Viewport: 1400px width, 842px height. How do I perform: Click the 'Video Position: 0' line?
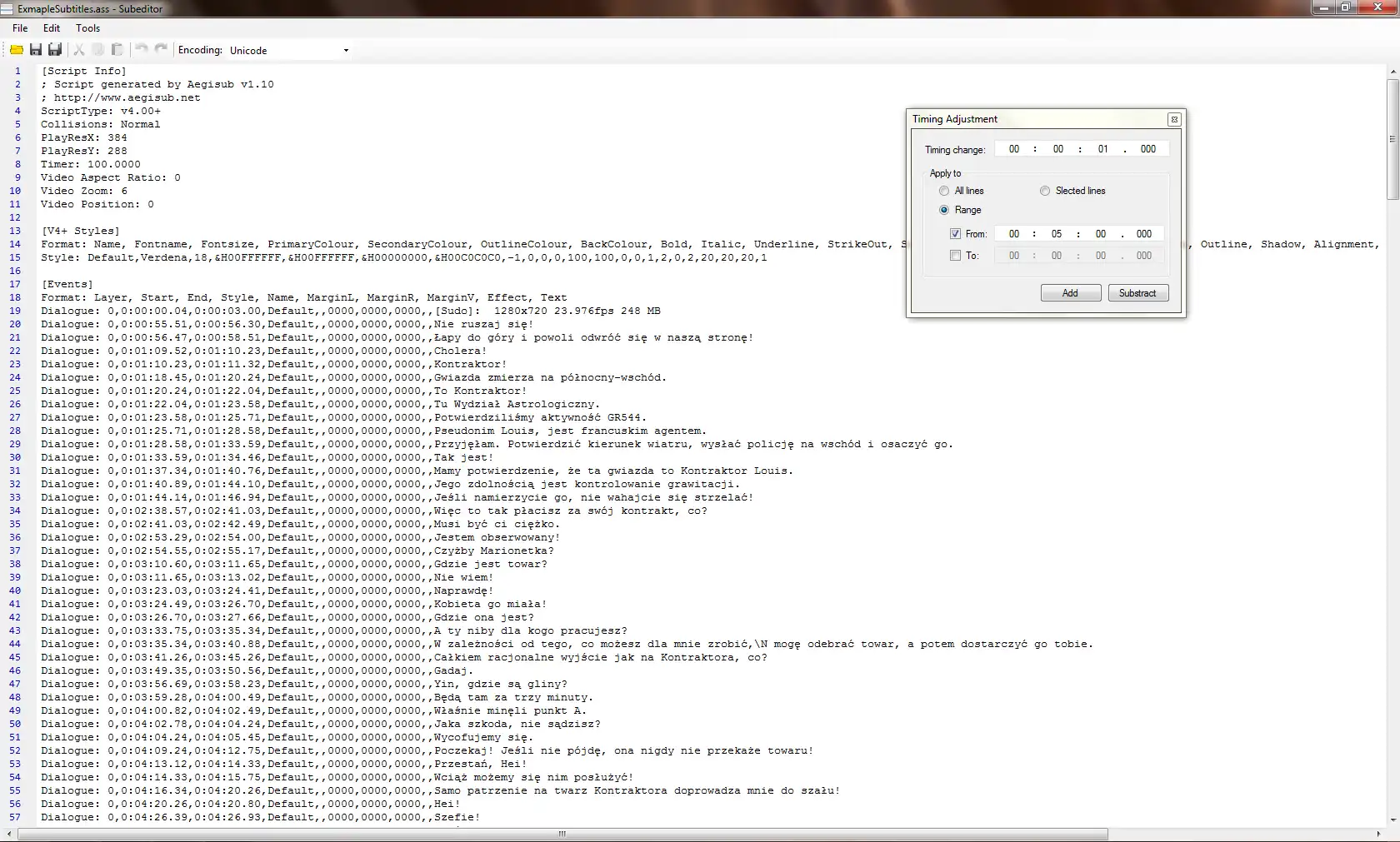tap(97, 205)
